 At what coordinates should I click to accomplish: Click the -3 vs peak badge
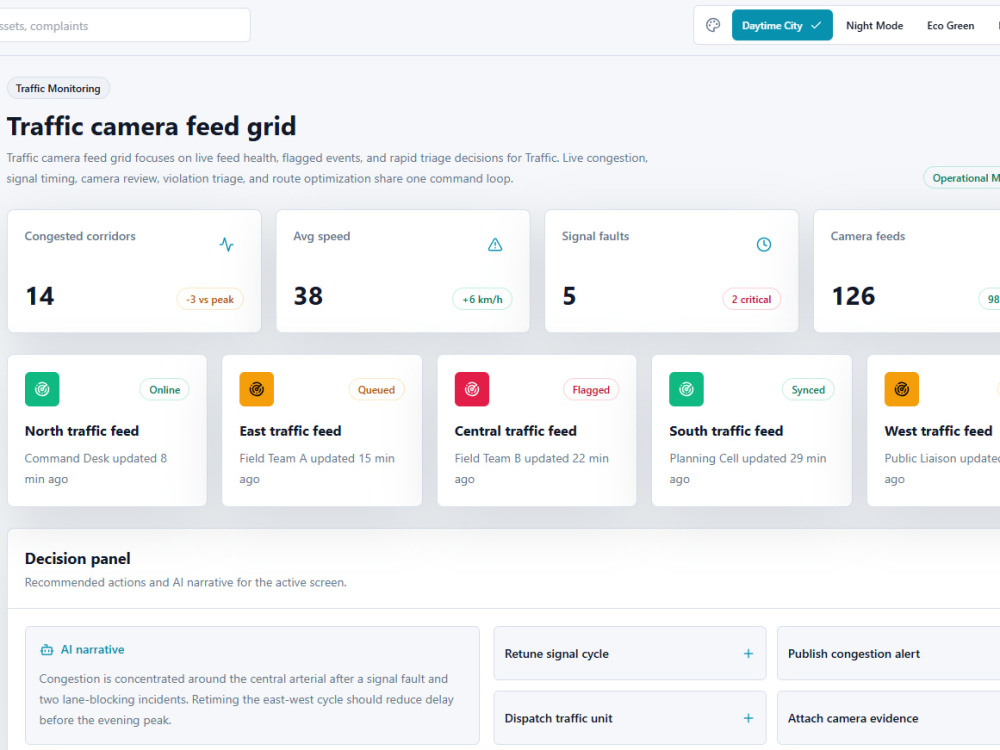(210, 299)
